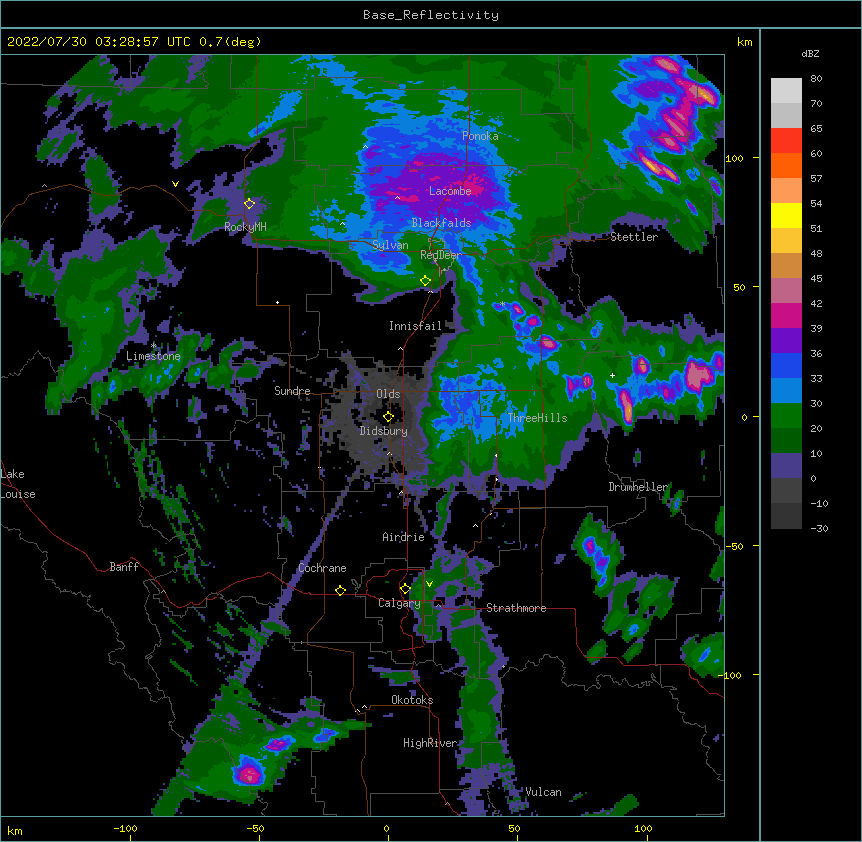Screen dimensions: 862x842
Task: Select the Ponoka label
Action: [480, 136]
